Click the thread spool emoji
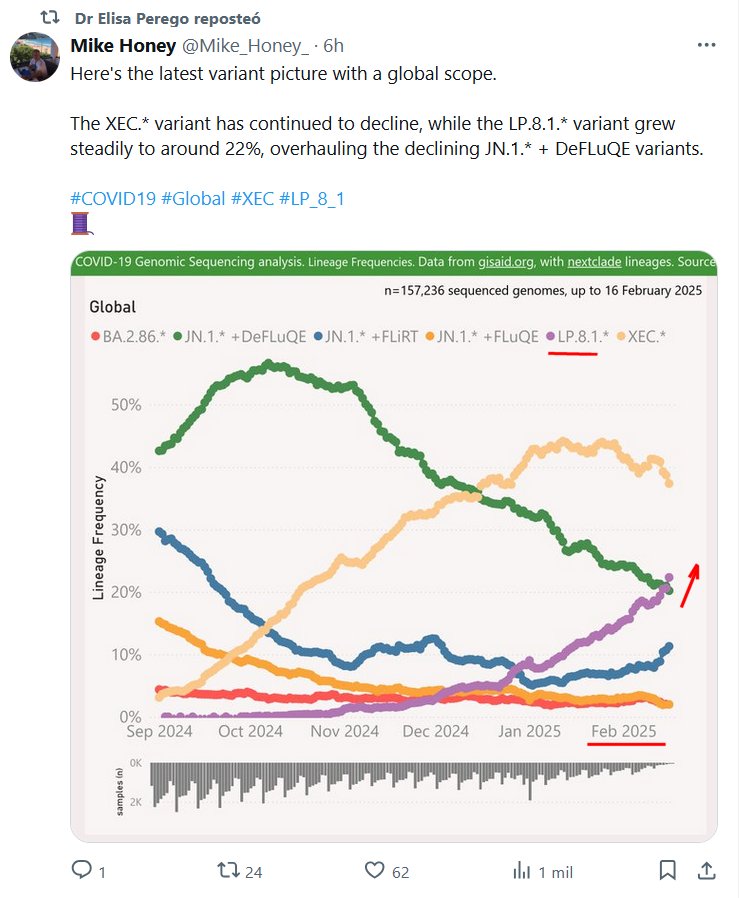The image size is (746, 898). tap(81, 223)
